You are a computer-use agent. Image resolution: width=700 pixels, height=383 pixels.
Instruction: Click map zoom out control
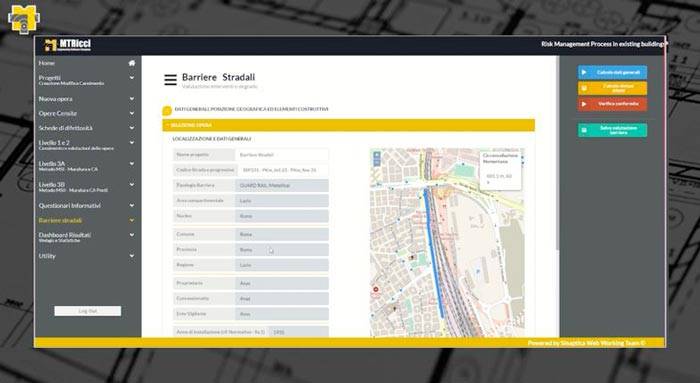[377, 162]
